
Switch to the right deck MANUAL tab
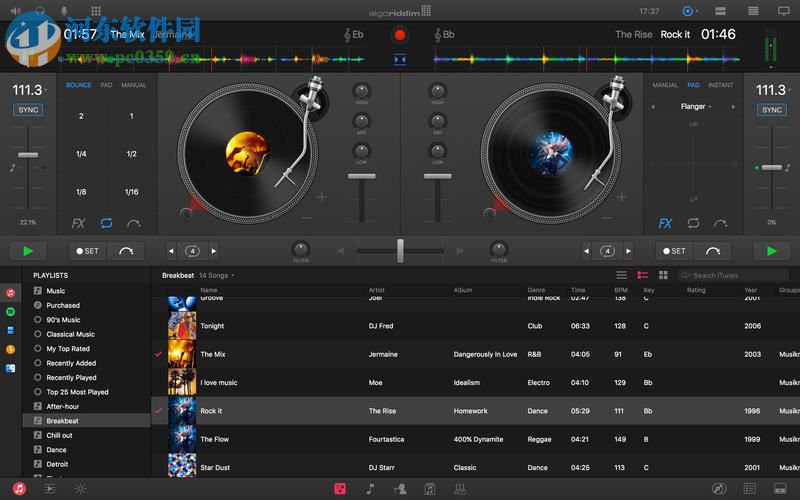coord(665,85)
